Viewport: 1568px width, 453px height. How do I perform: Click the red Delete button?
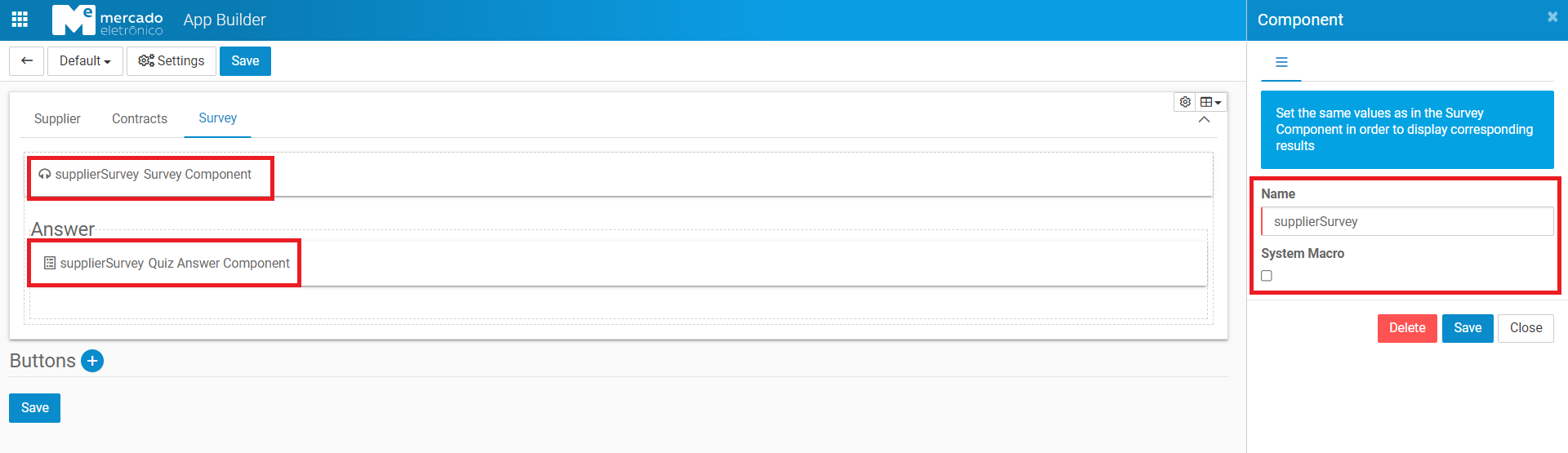point(1406,328)
